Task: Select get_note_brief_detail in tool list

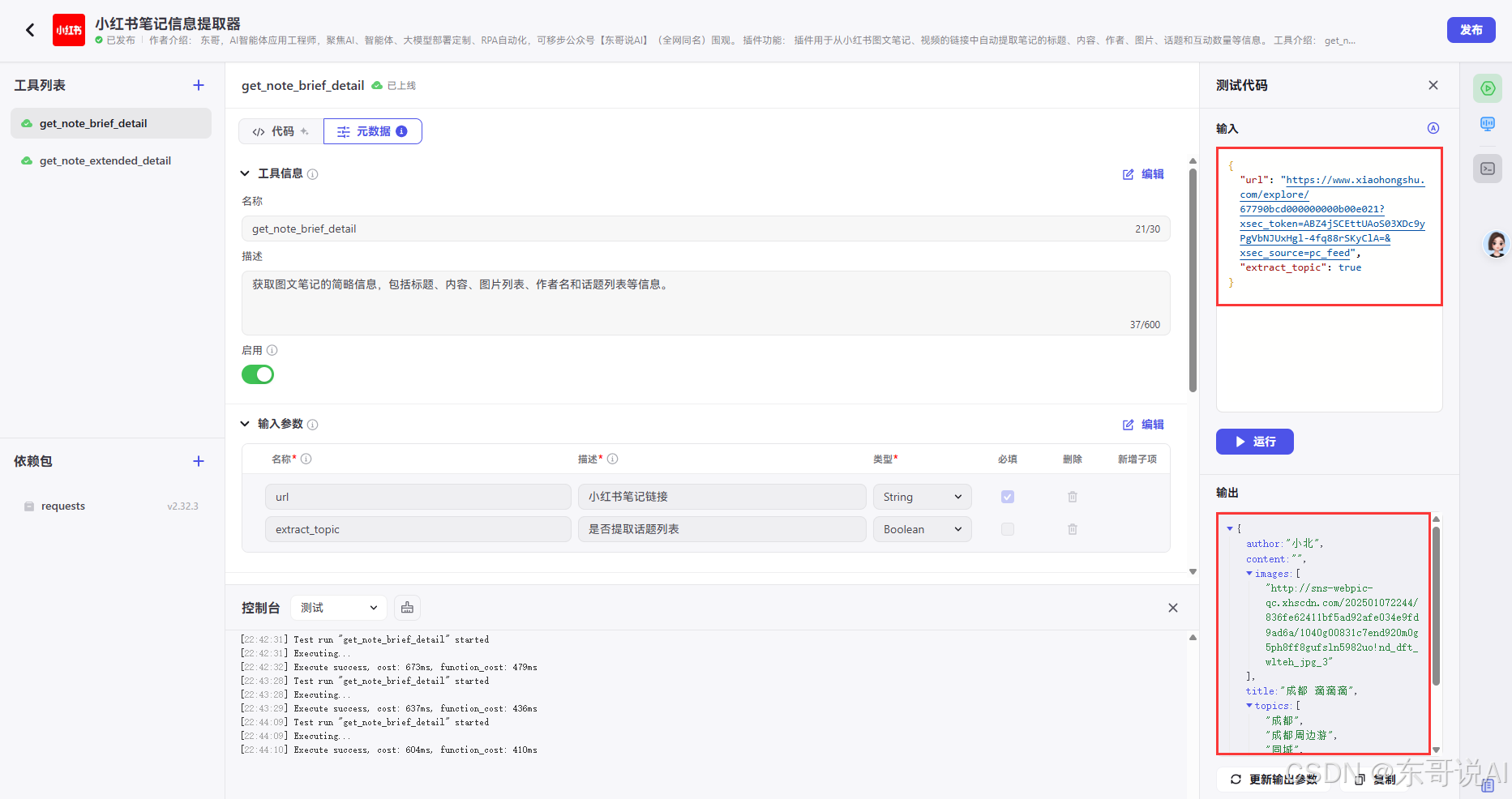Action: point(111,123)
